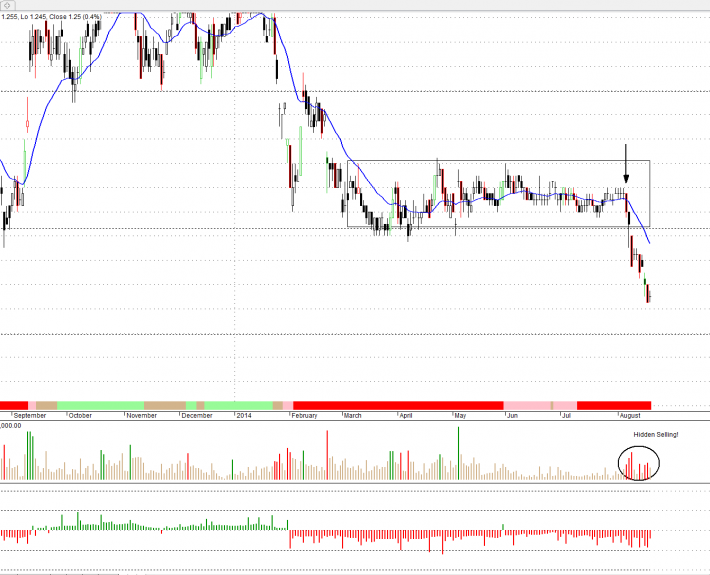Click the Lo/Close price readout text
Screen dimensions: 710x575
click(50, 17)
